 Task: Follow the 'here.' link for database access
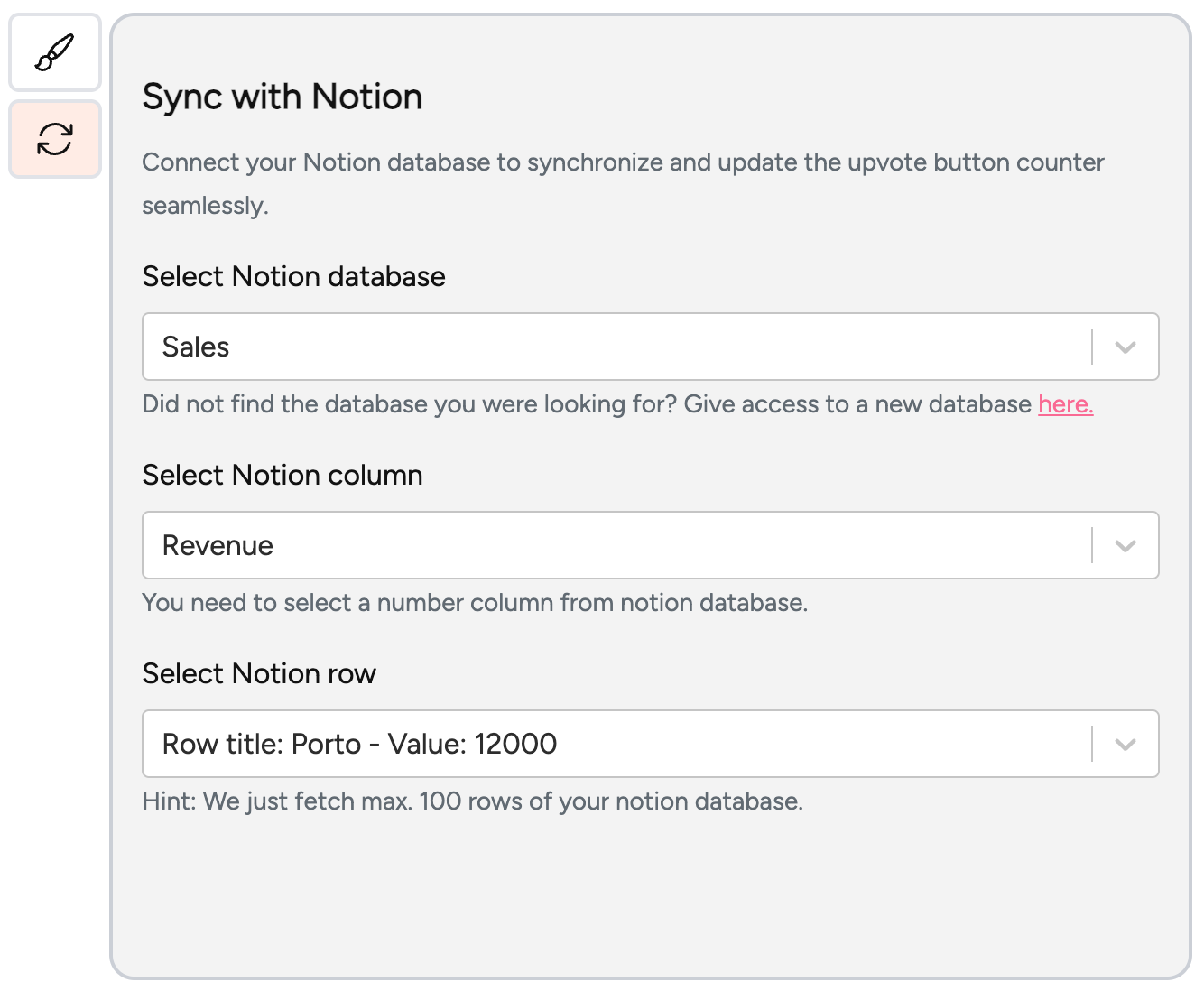(x=1065, y=404)
